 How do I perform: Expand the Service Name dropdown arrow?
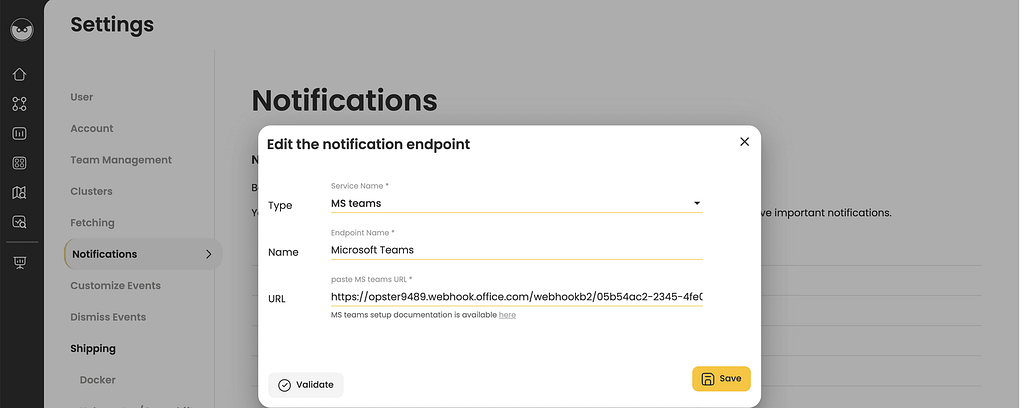pos(697,204)
